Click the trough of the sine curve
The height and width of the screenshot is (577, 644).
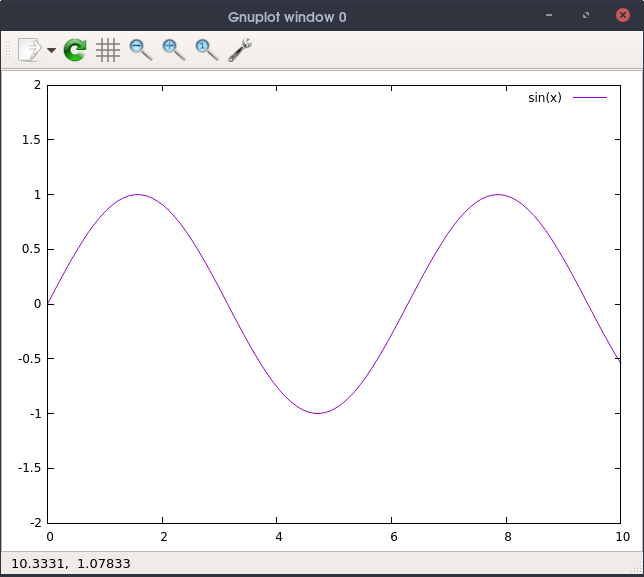point(318,413)
